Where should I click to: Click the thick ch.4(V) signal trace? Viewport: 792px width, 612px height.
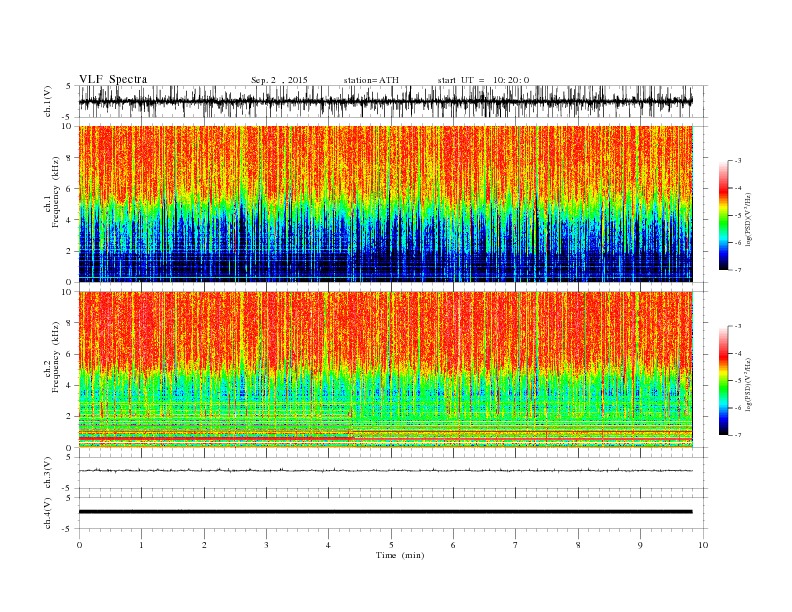(385, 512)
